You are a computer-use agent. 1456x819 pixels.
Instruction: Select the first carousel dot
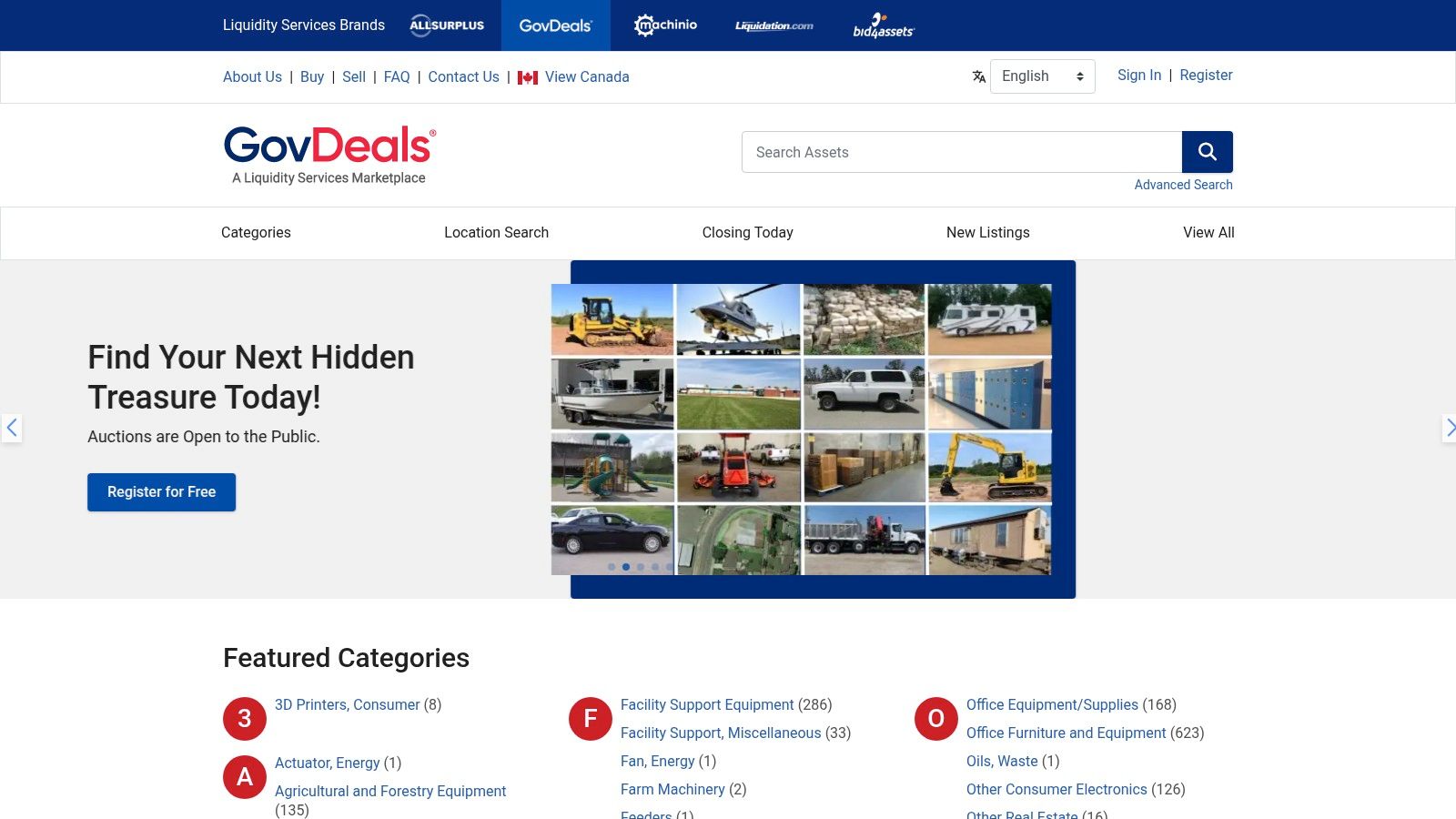click(x=612, y=566)
